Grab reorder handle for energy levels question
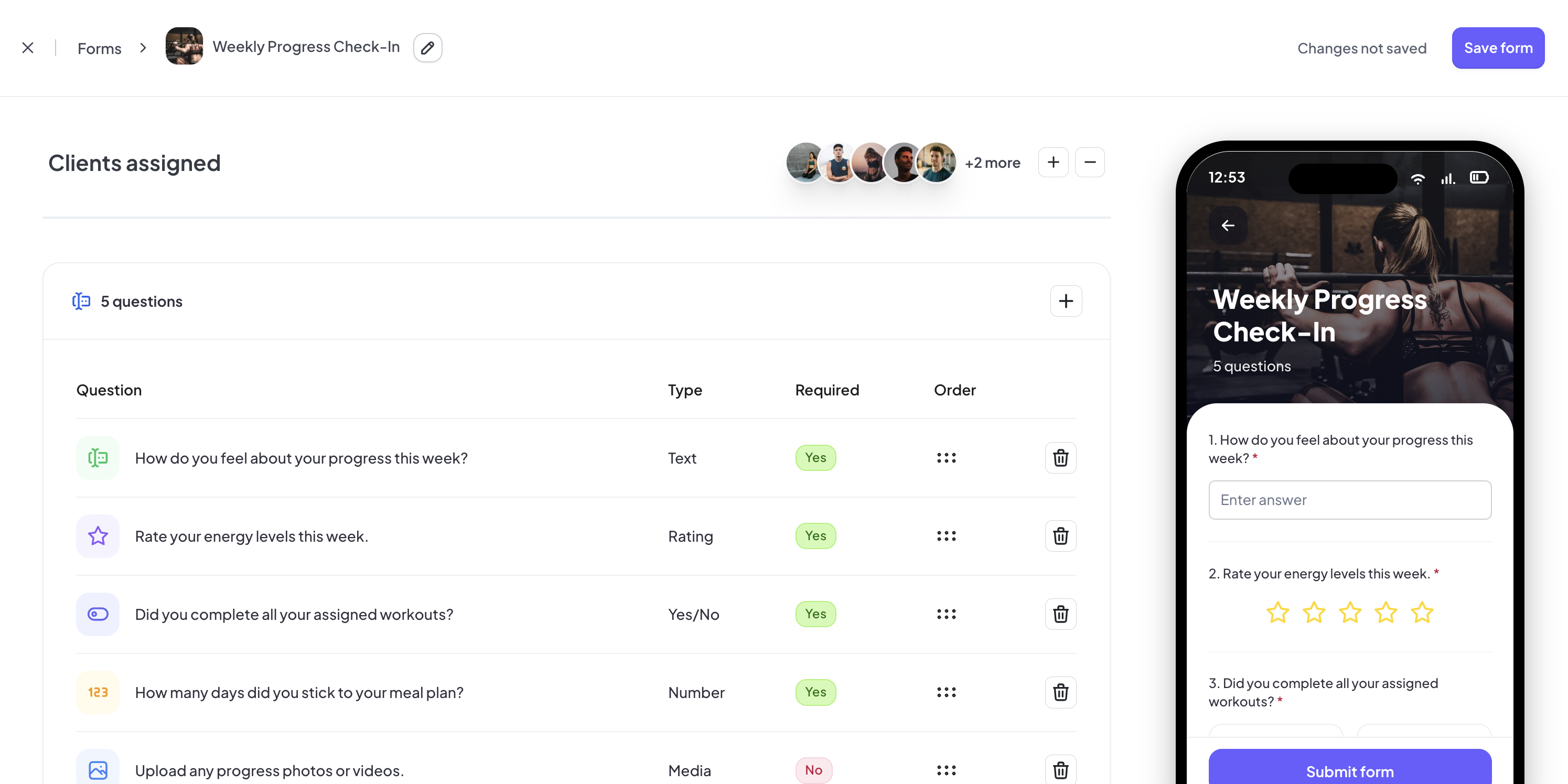The height and width of the screenshot is (784, 1568). pyautogui.click(x=946, y=536)
